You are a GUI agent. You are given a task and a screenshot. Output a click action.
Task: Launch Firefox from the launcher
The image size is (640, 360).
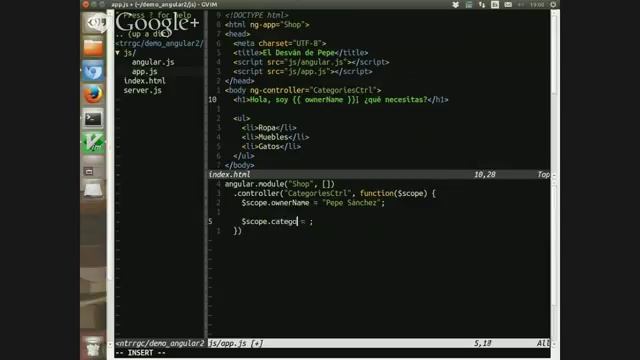(93, 95)
